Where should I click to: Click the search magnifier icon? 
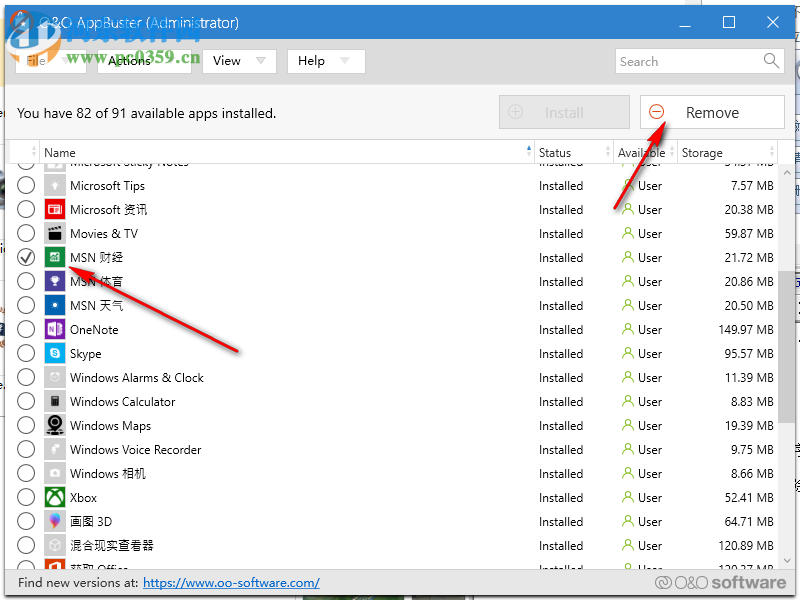pyautogui.click(x=770, y=61)
